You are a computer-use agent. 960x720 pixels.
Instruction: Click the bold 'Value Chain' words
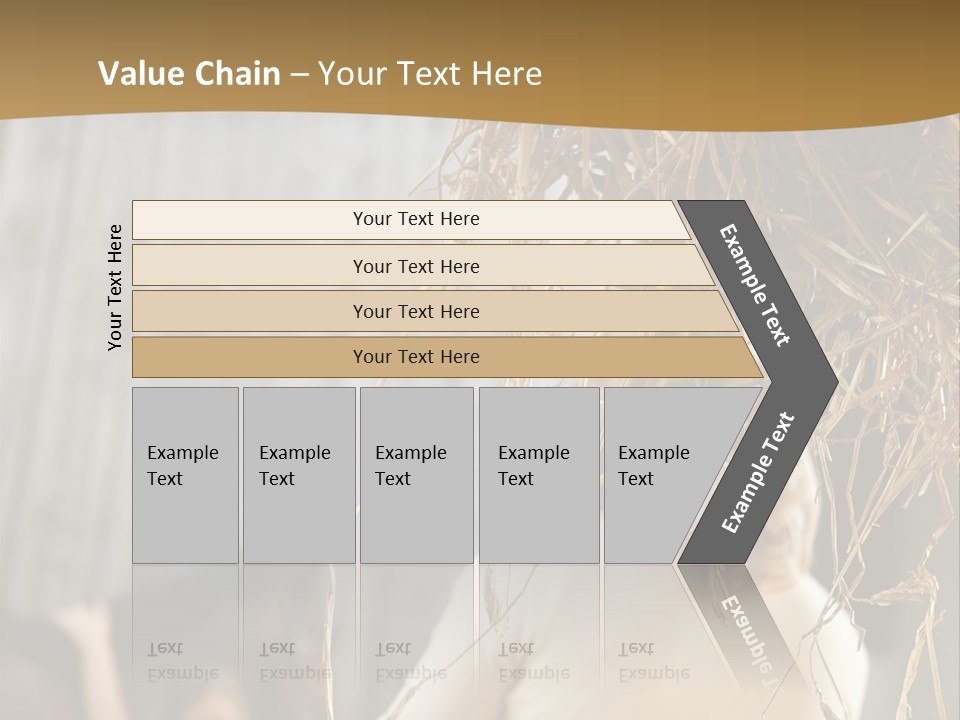click(189, 74)
